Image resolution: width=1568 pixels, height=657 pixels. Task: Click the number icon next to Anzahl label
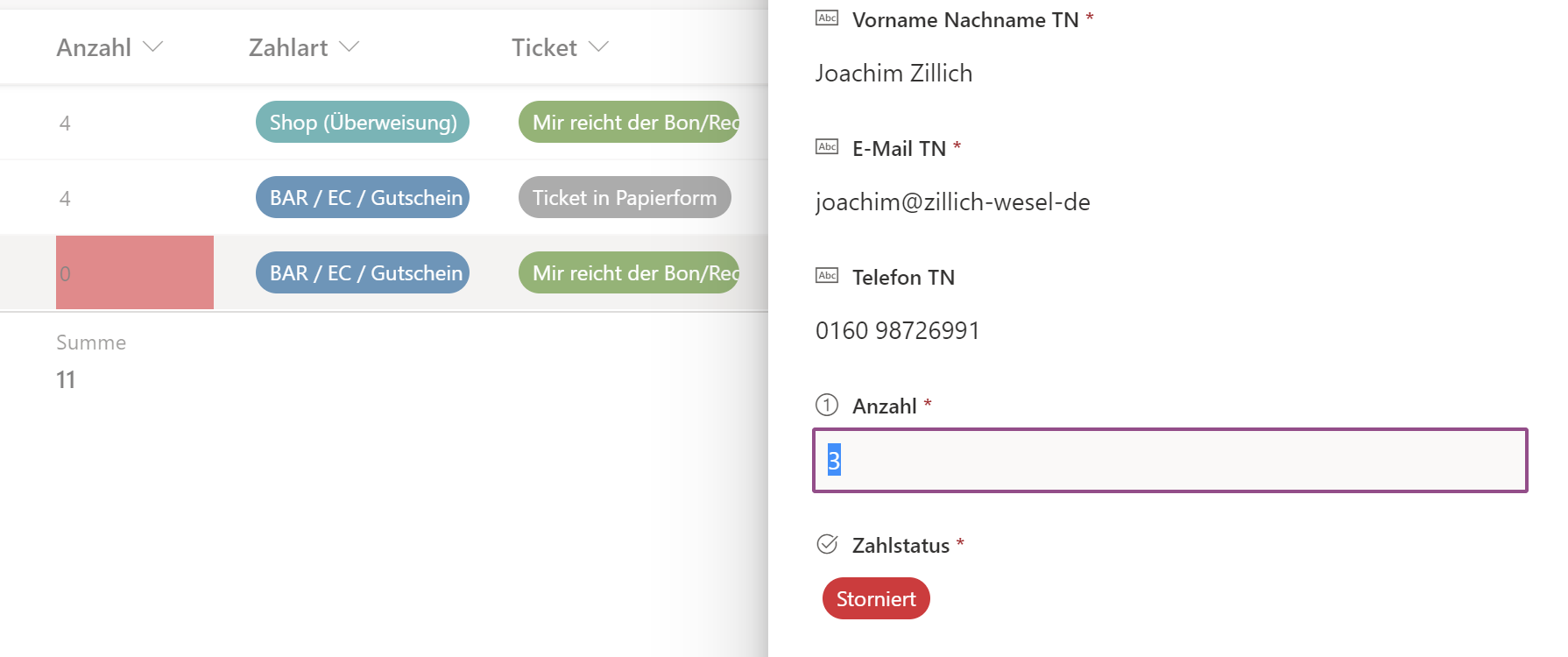tap(826, 405)
